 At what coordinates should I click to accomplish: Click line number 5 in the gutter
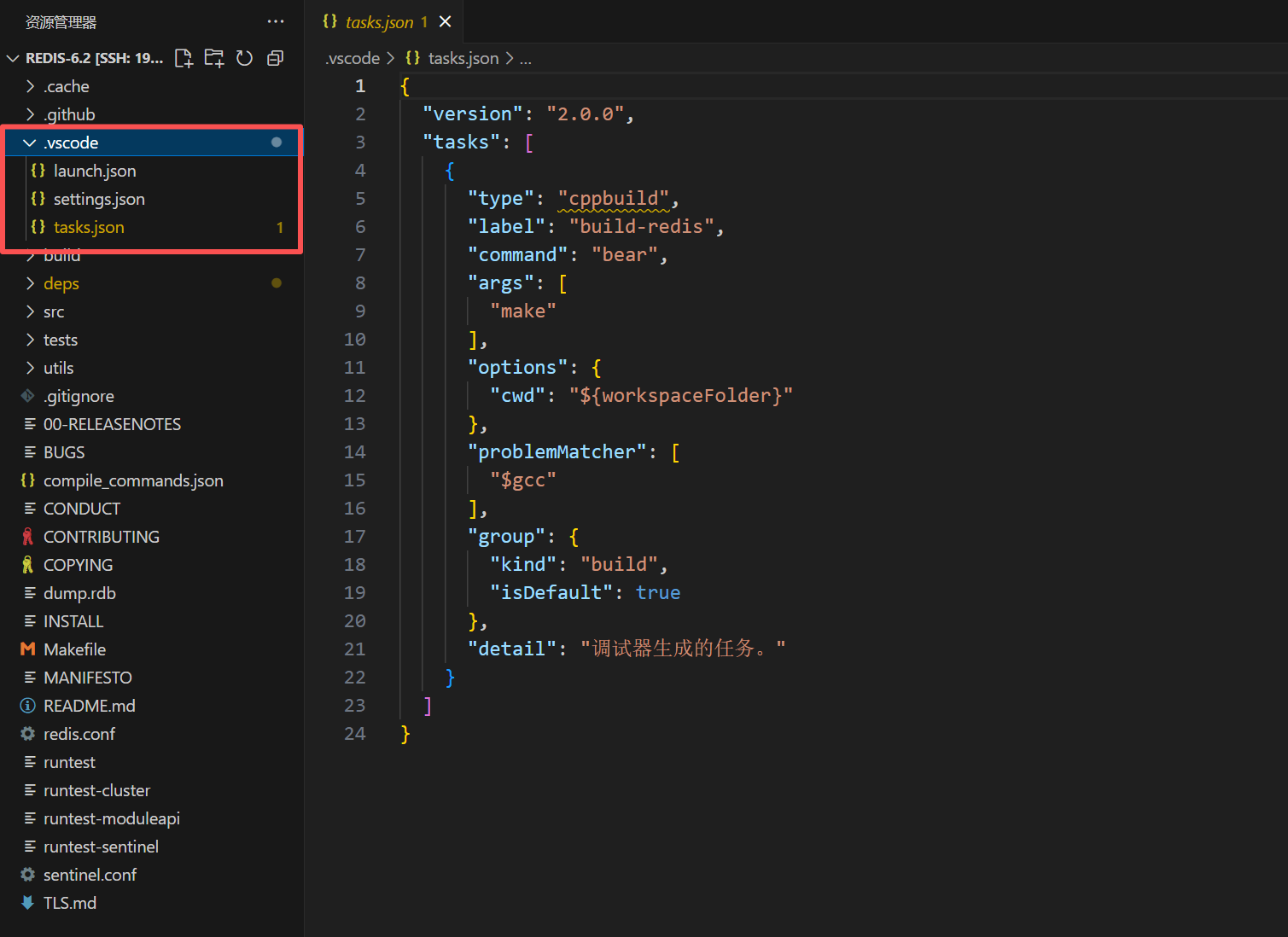point(360,199)
